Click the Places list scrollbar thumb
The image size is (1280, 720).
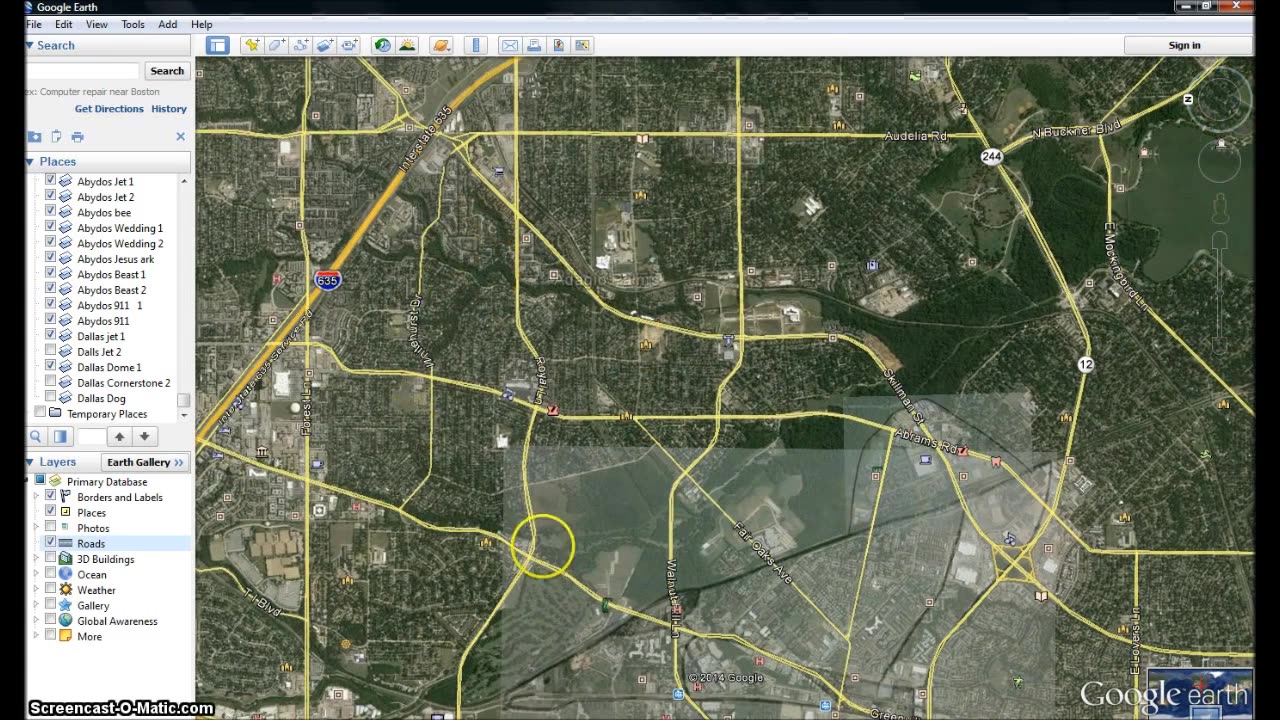183,400
